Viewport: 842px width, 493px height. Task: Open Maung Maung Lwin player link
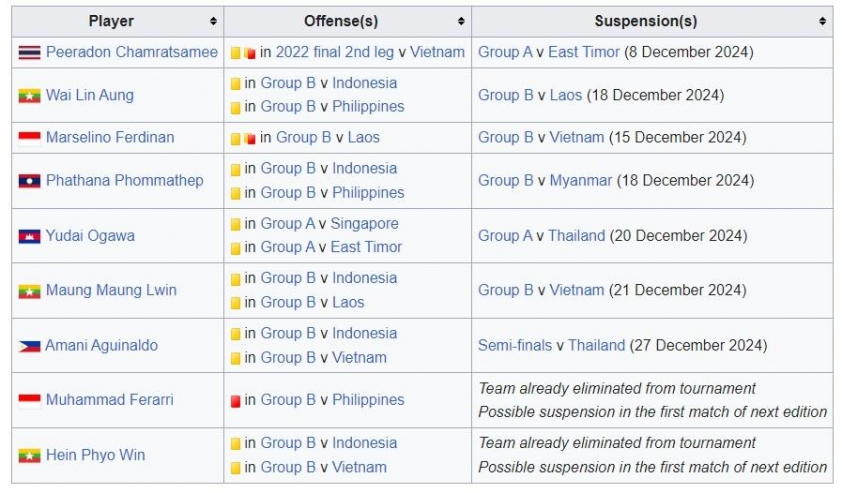111,290
